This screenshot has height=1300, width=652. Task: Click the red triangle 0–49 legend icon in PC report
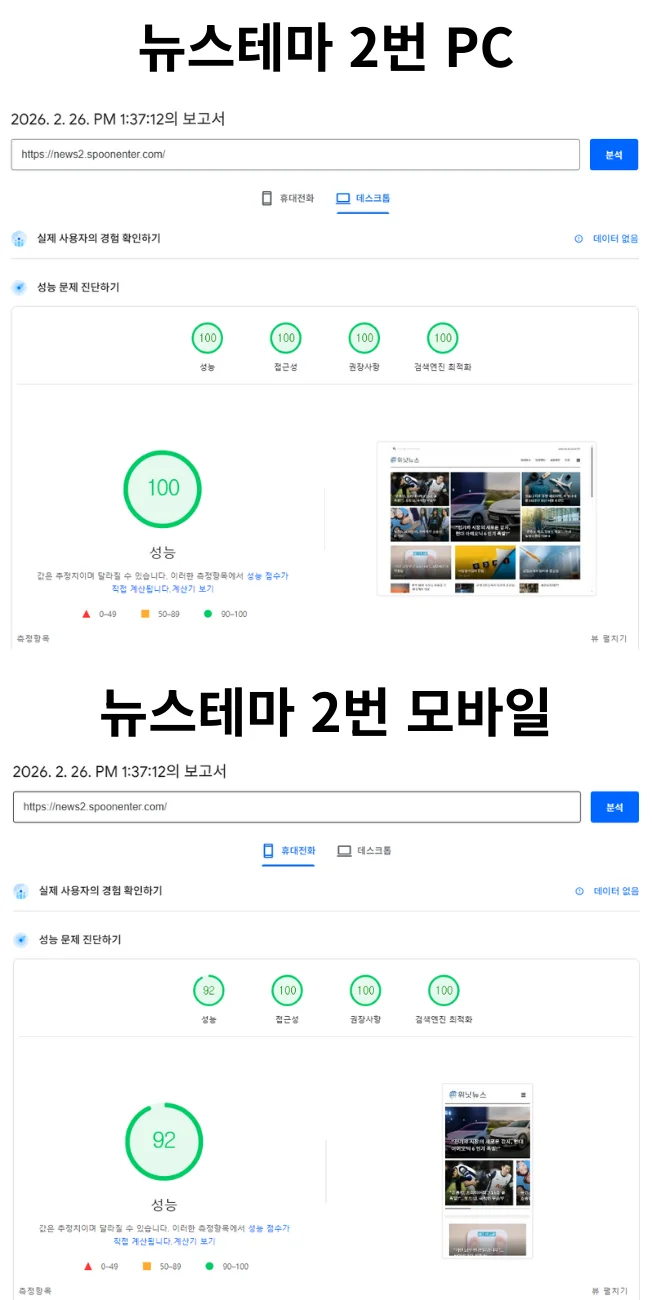(x=86, y=614)
